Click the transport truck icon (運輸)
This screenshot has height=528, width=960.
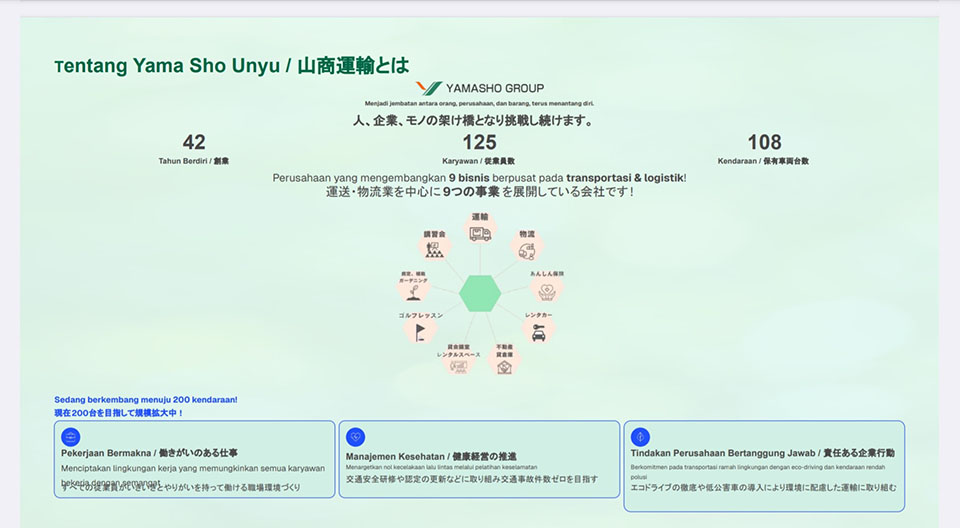pyautogui.click(x=480, y=232)
